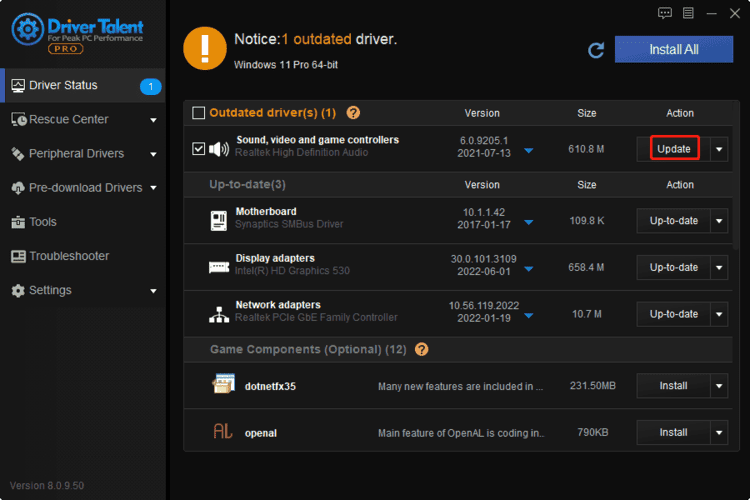Update the Realtek High Definition Audio driver
The width and height of the screenshot is (750, 500).
673,149
